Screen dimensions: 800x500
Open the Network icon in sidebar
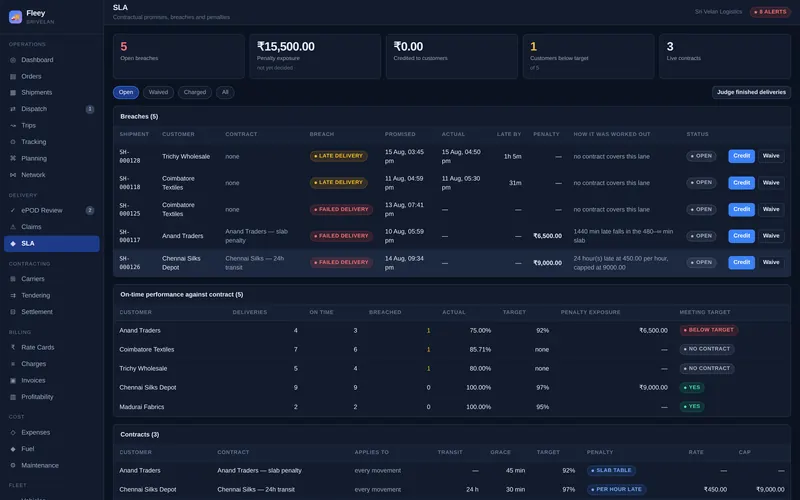tap(13, 174)
